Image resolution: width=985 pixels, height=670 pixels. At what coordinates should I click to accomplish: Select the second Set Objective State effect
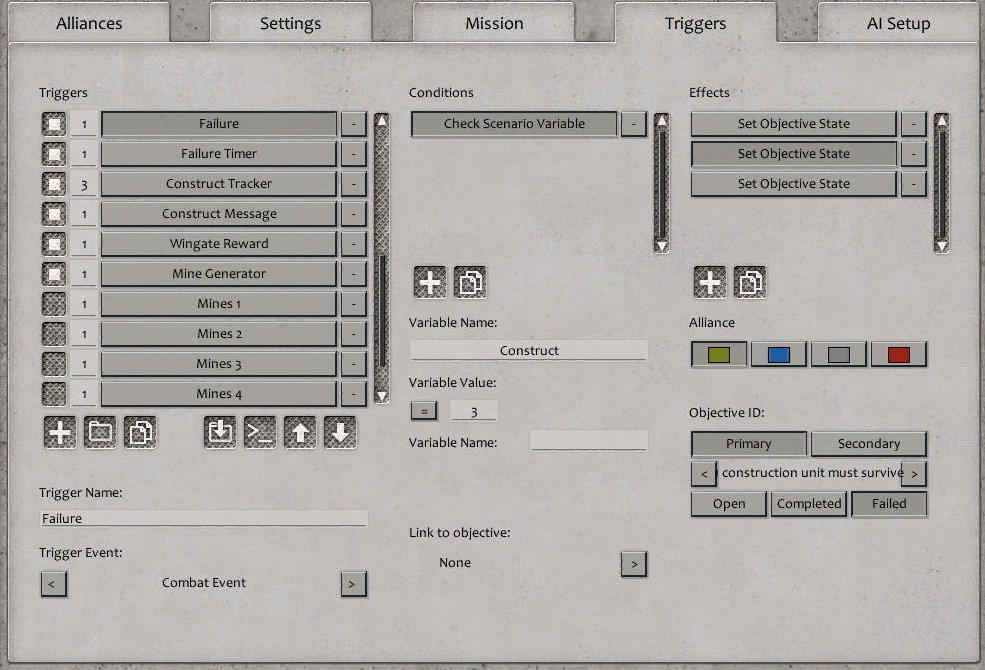pyautogui.click(x=794, y=154)
